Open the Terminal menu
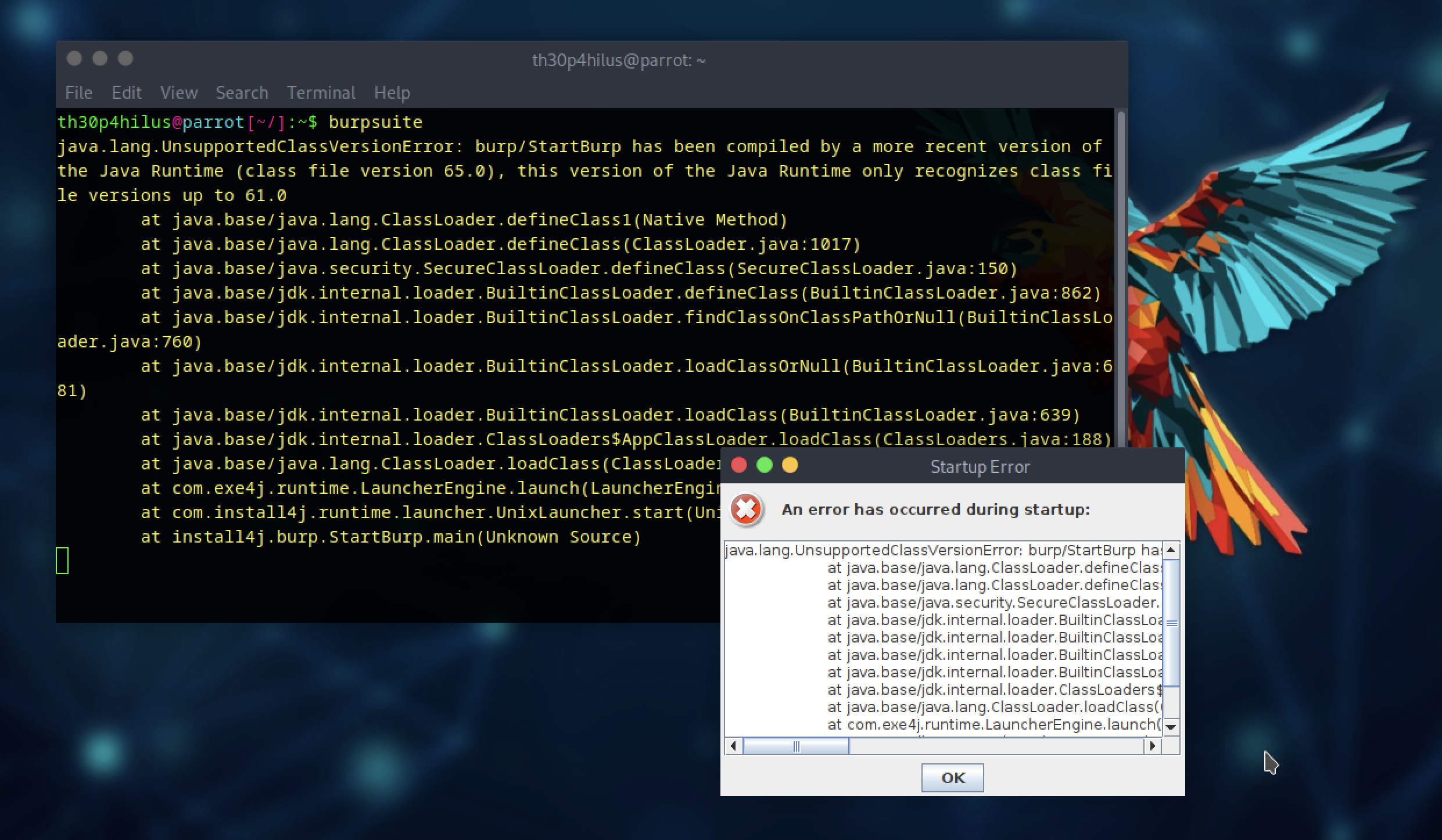 (321, 93)
